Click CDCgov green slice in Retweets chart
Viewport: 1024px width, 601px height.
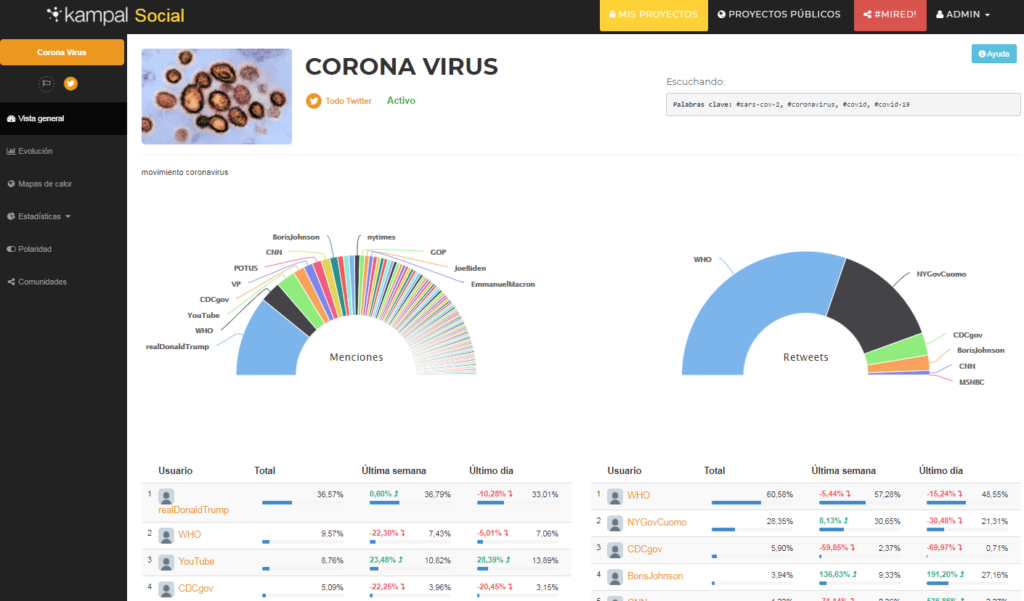pos(898,349)
